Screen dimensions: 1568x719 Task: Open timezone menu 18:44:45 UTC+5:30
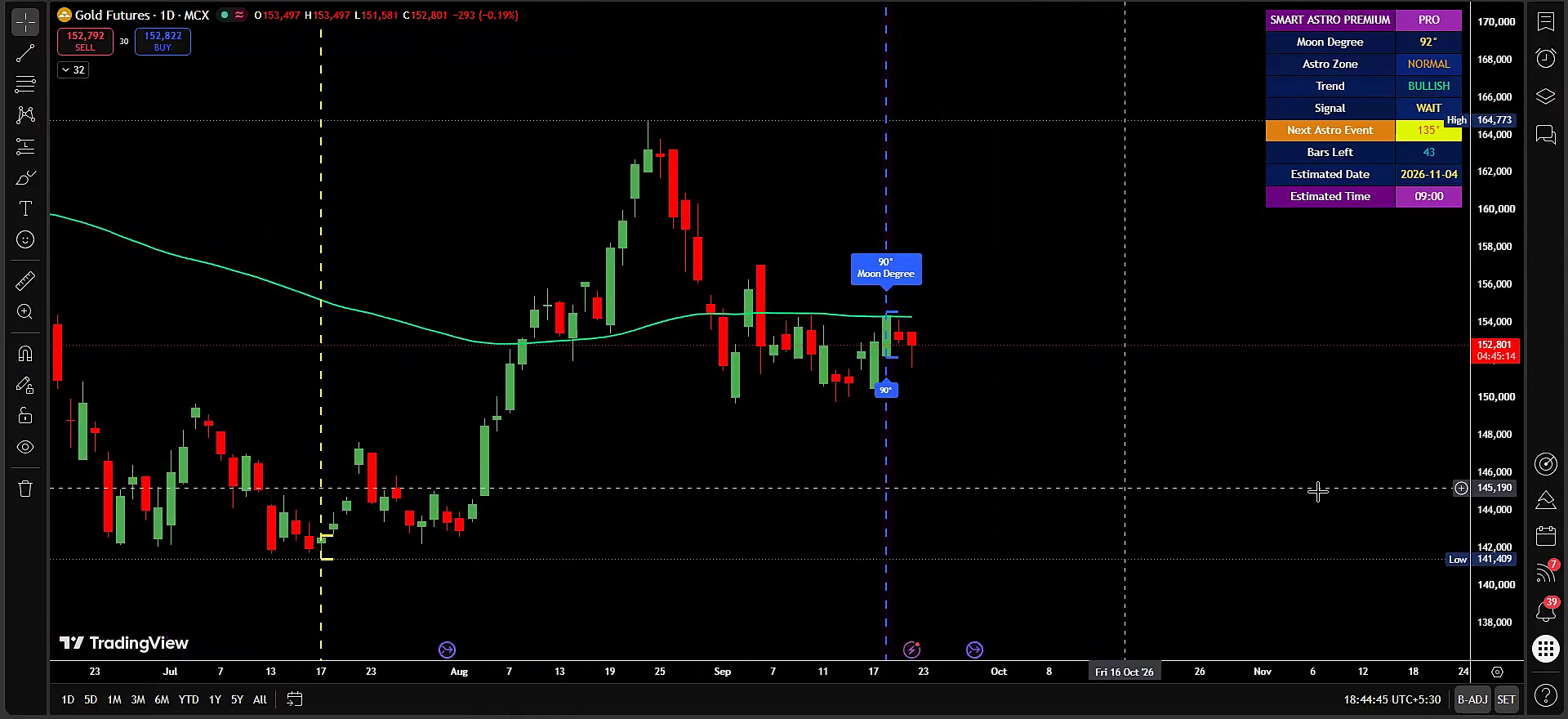pyautogui.click(x=1392, y=699)
